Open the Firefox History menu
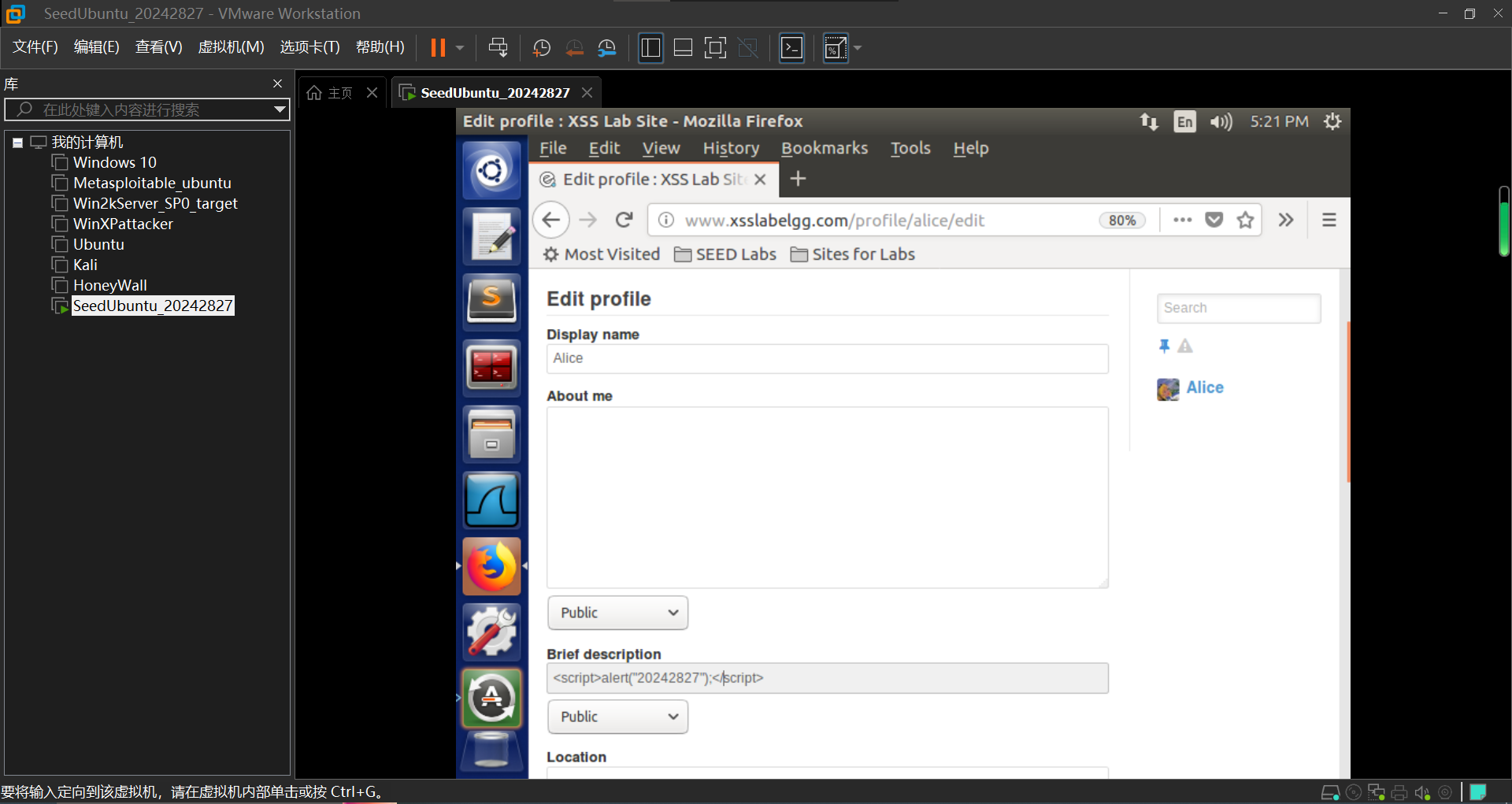1512x804 pixels. click(x=731, y=148)
